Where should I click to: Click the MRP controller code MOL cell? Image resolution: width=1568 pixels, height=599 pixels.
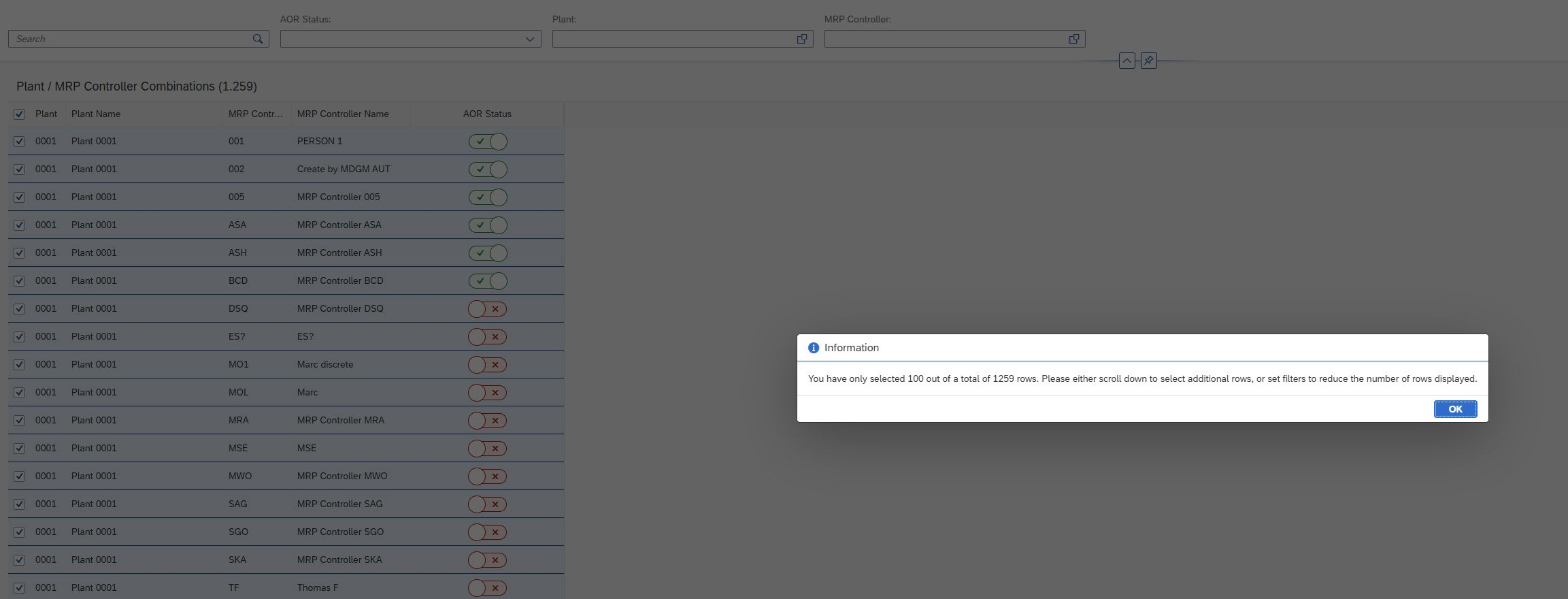[x=238, y=392]
